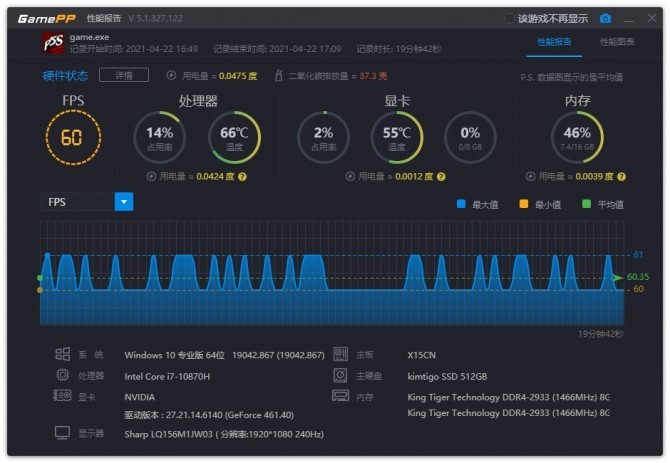Click the main hard disk icon
670x463 pixels.
[x=341, y=375]
